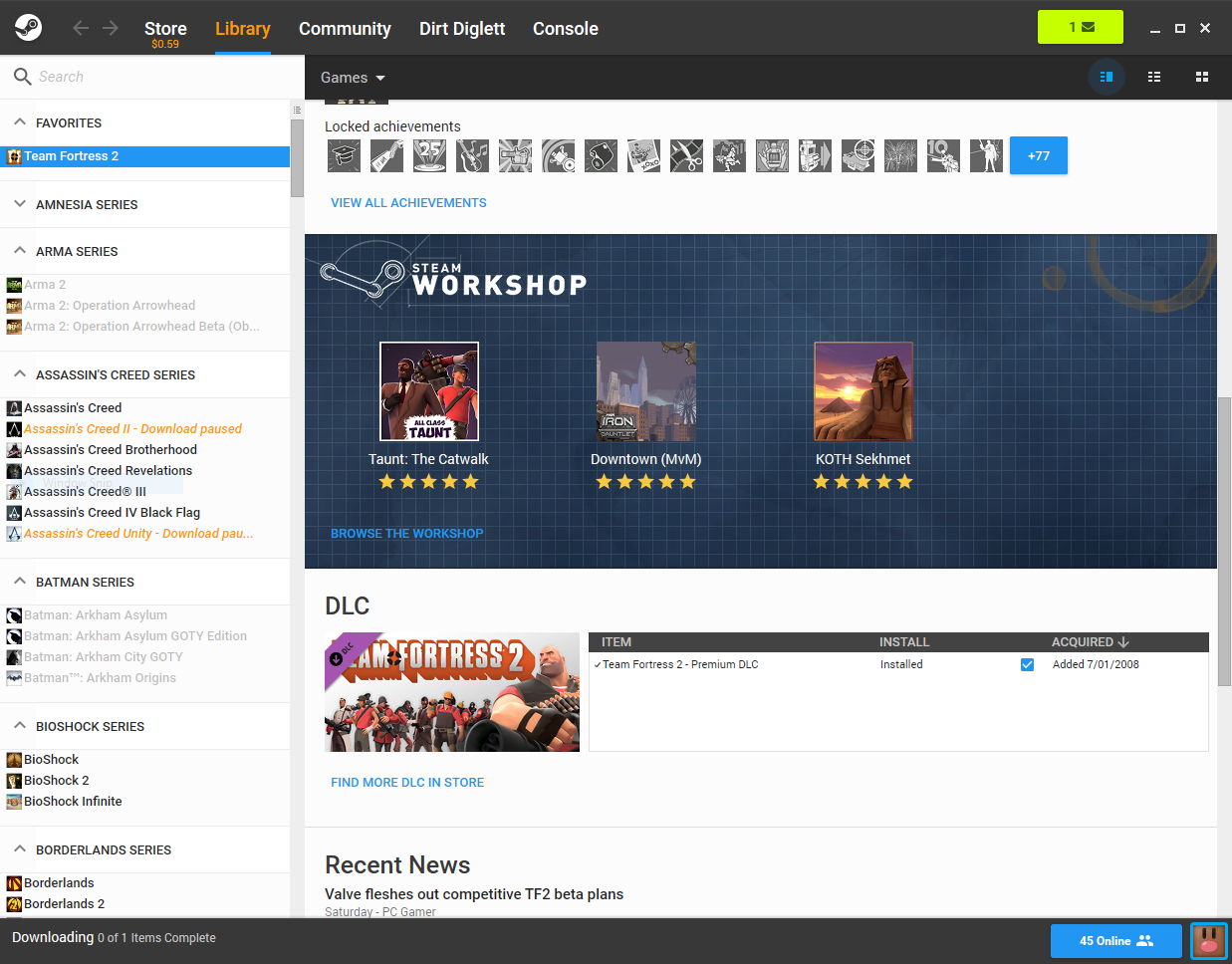Rate Downtown (MvM) using its star rating
Screen dimensions: 1232x964
tap(645, 481)
